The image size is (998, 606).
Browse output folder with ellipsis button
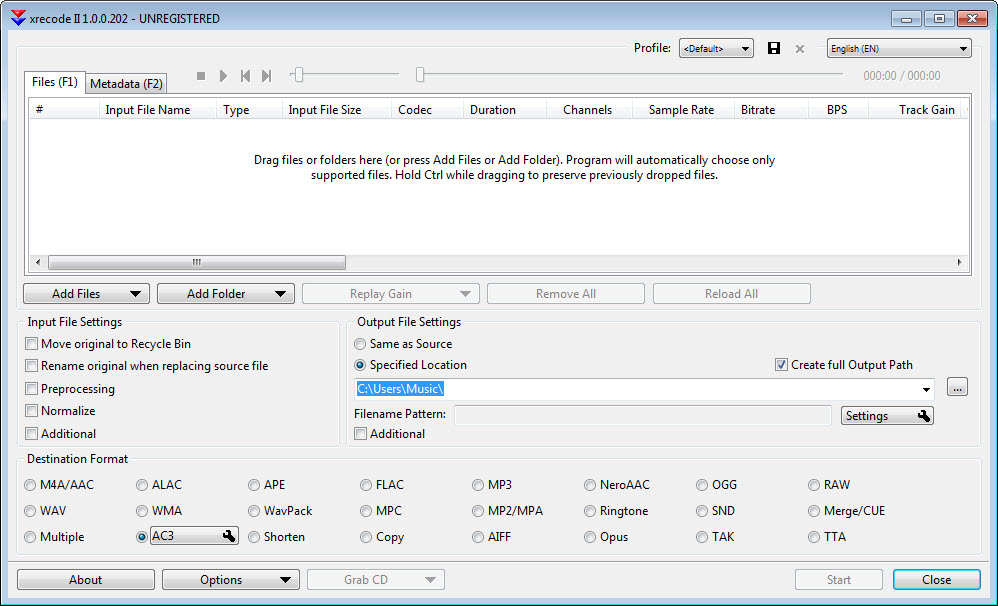coord(957,387)
